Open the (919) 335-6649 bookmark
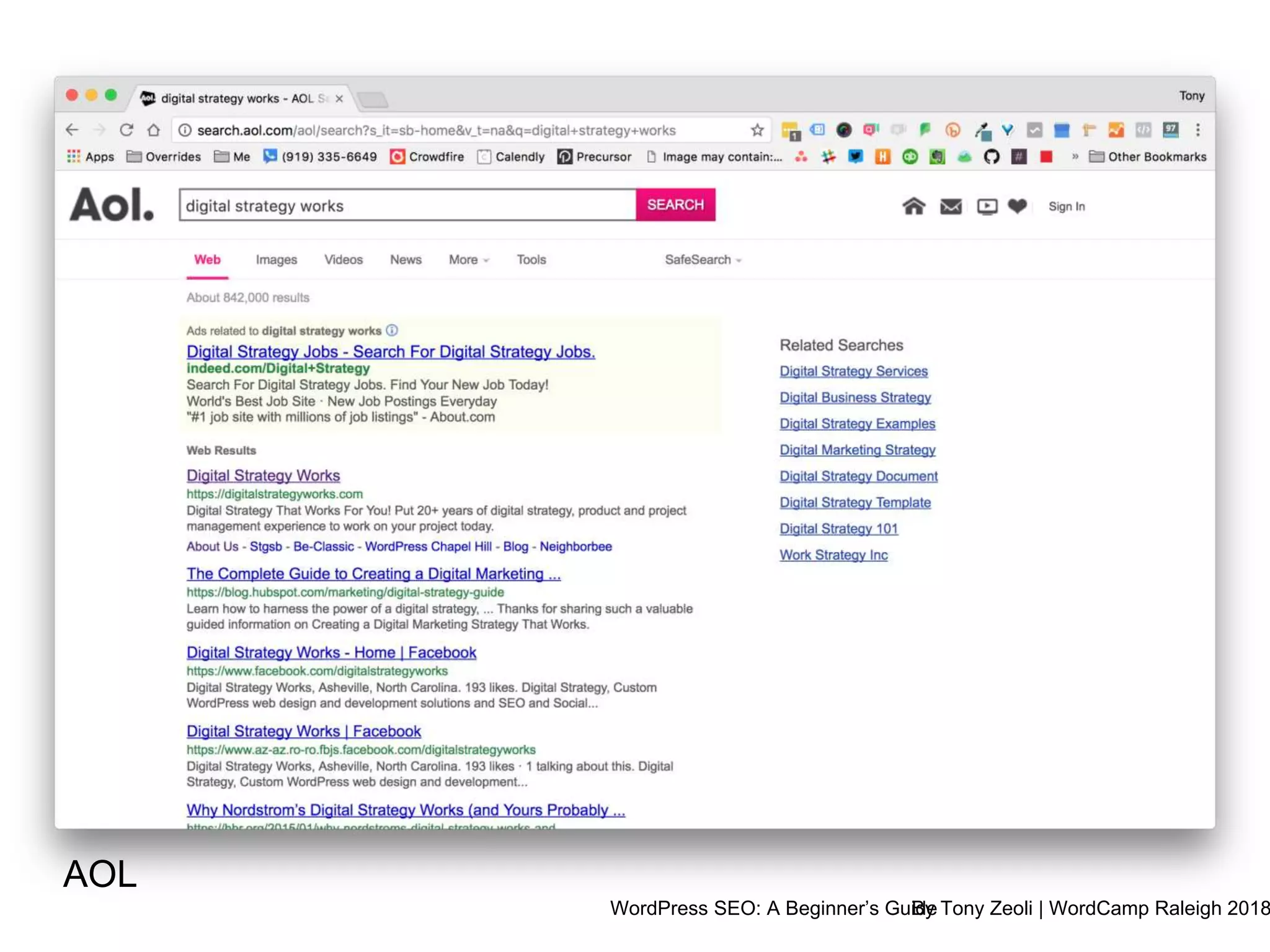1270x952 pixels. (320, 157)
